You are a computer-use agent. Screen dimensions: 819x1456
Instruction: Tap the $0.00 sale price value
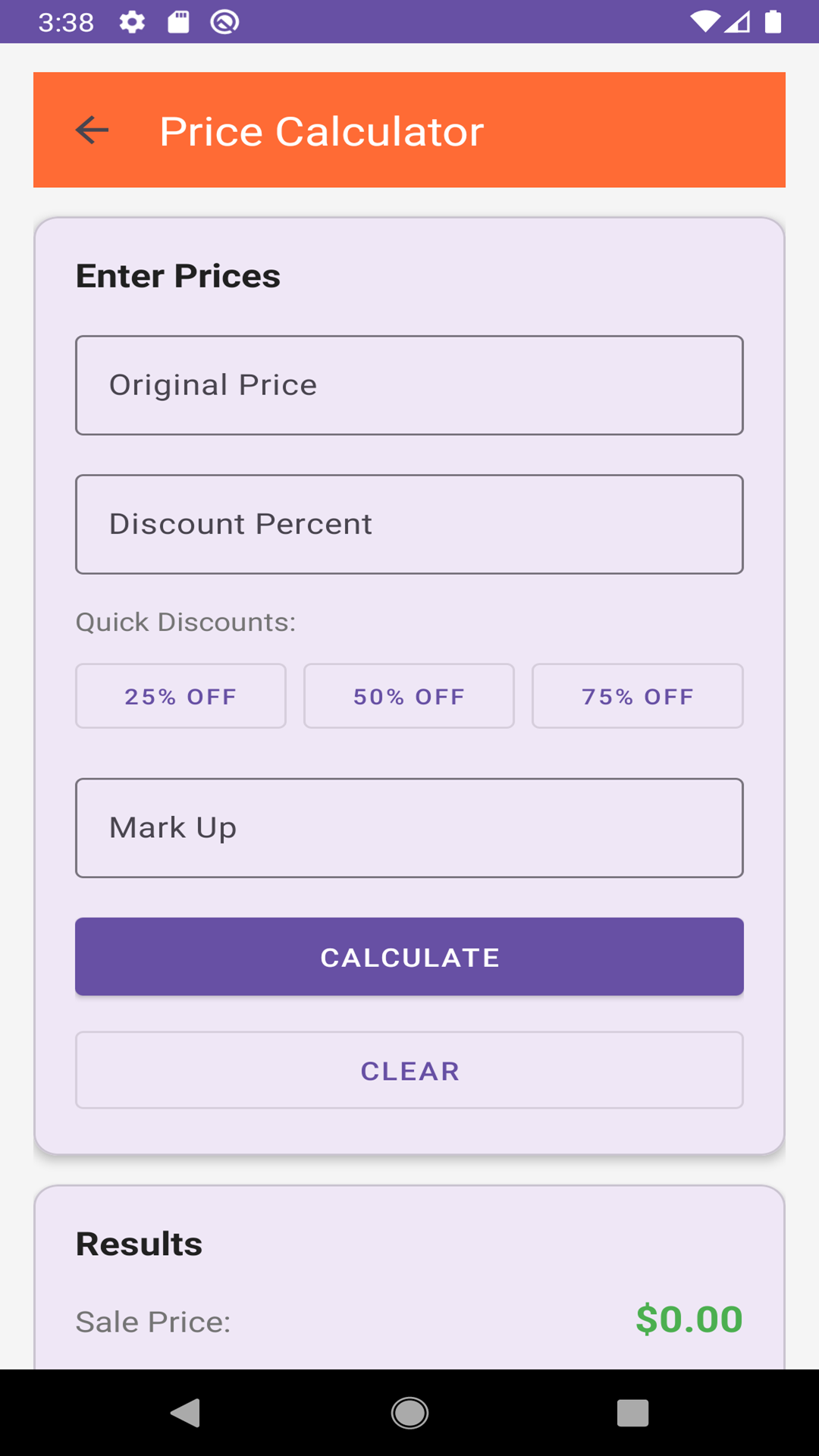pos(689,1319)
